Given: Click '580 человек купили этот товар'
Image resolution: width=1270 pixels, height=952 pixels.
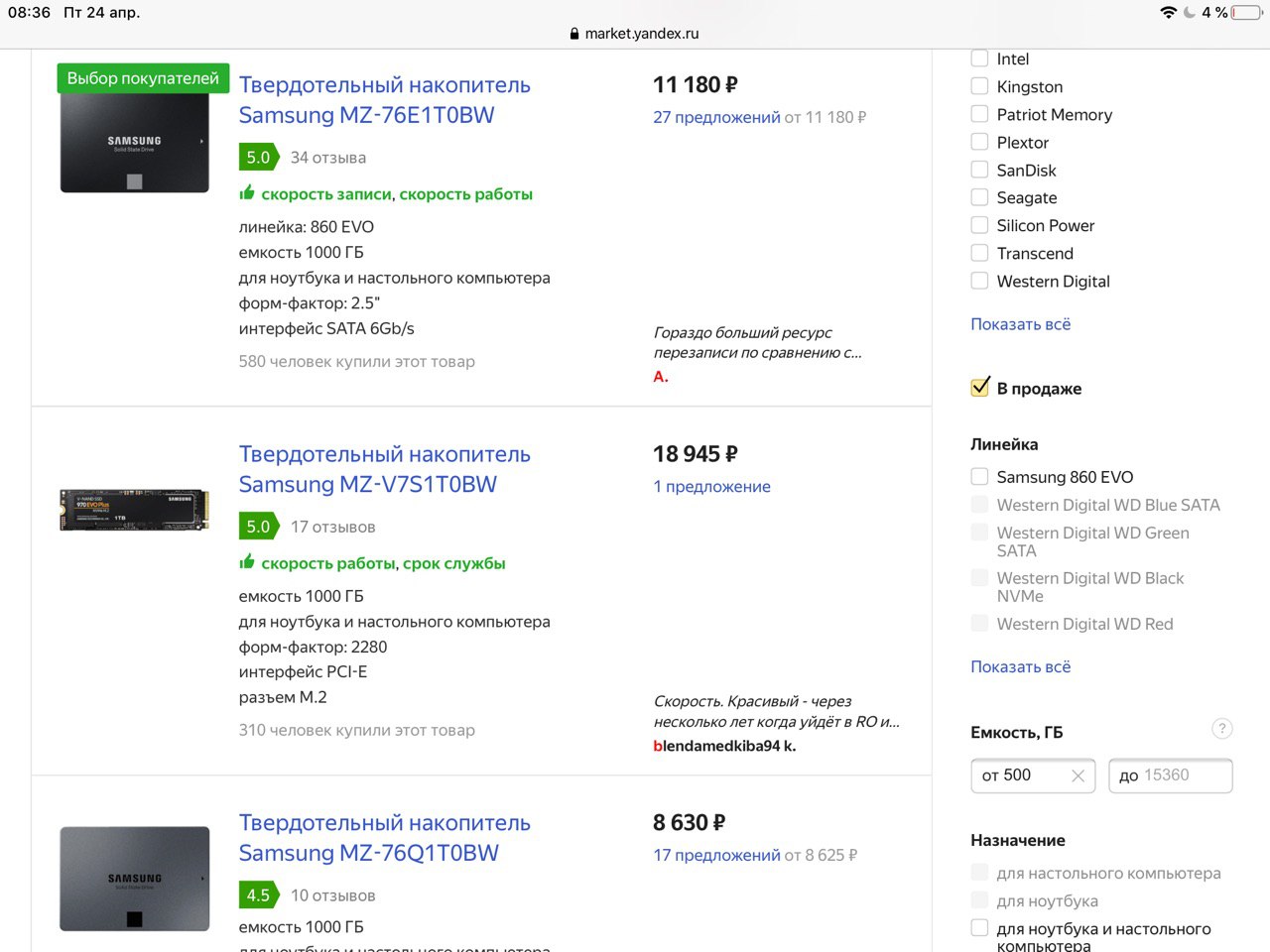Looking at the screenshot, I should point(357,361).
